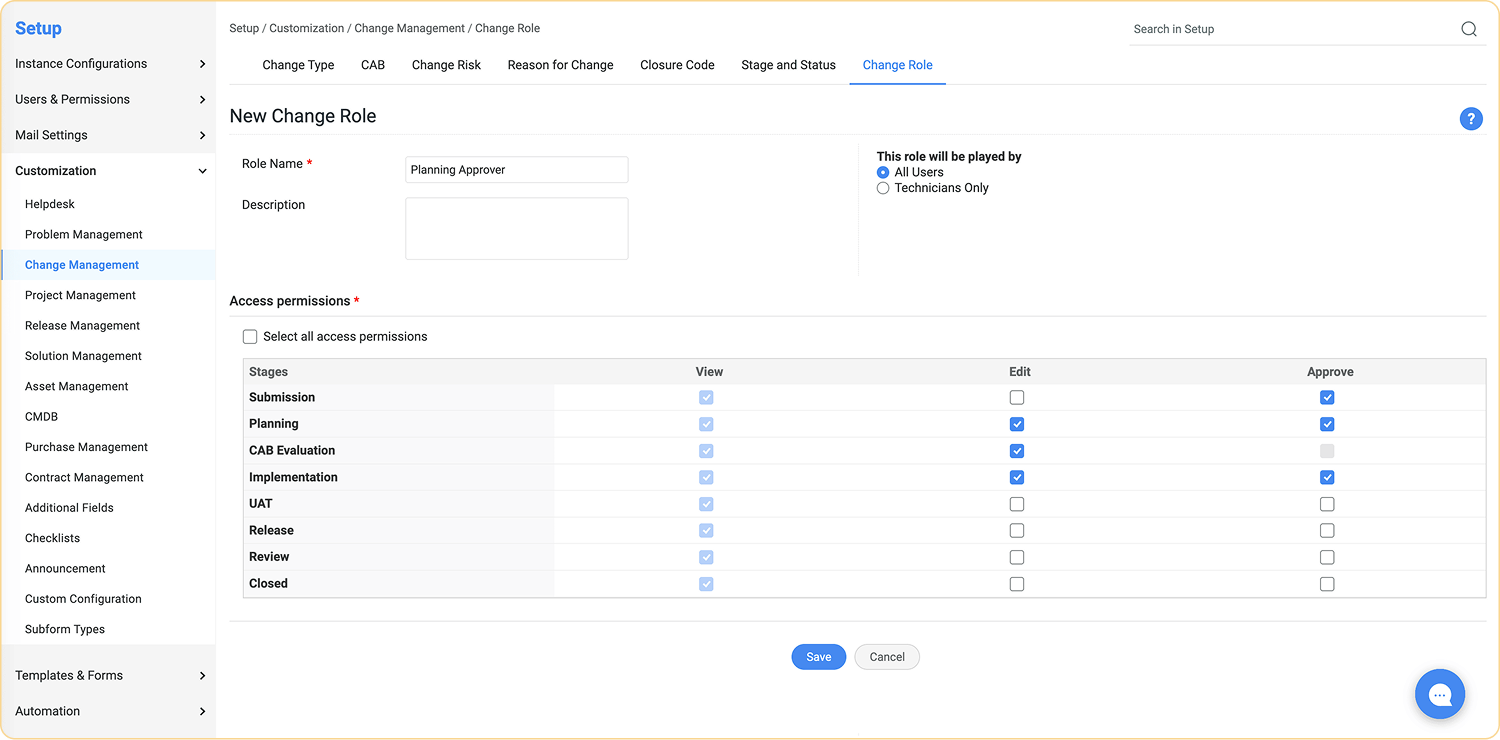Tick Approve checkbox for UAT stage
Viewport: 1500px width, 740px height.
click(x=1327, y=504)
